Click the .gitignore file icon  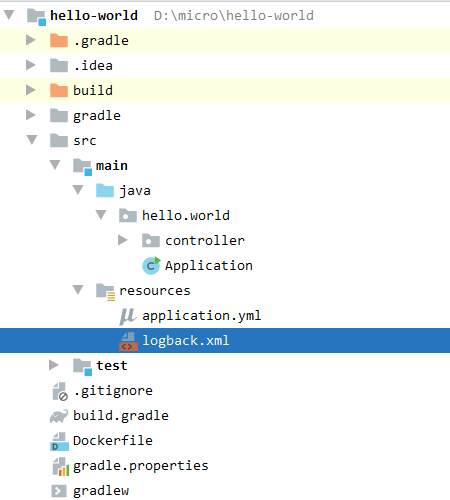point(60,391)
